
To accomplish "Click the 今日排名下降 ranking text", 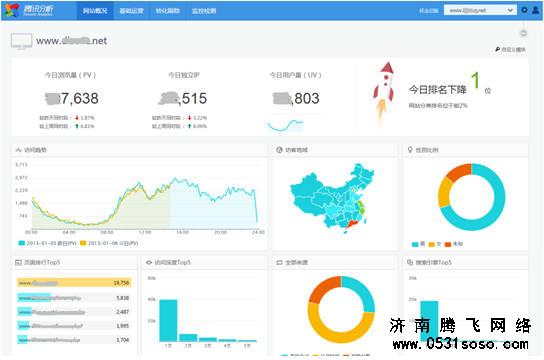I will pyautogui.click(x=437, y=90).
